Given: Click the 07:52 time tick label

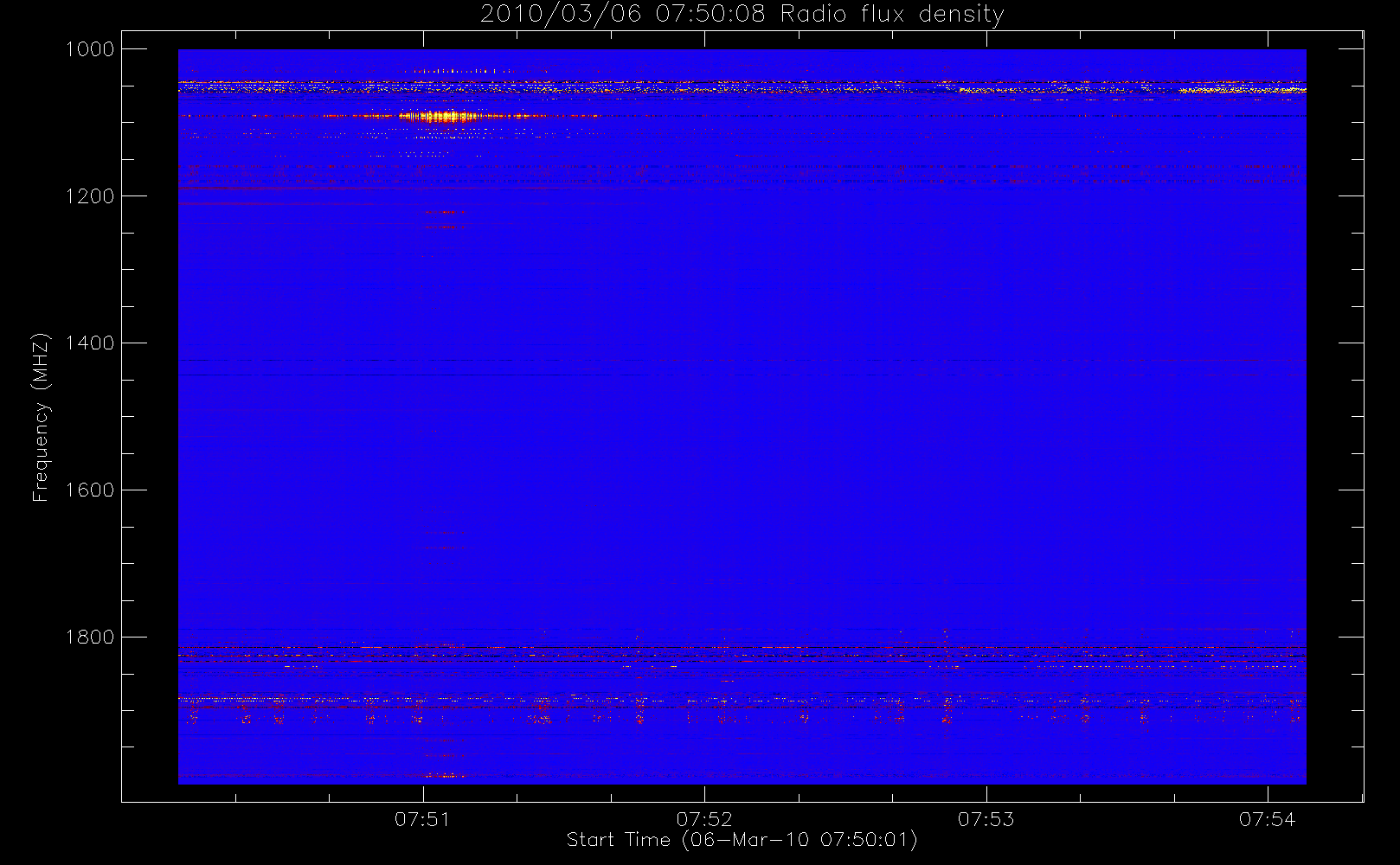Looking at the screenshot, I should [x=704, y=819].
